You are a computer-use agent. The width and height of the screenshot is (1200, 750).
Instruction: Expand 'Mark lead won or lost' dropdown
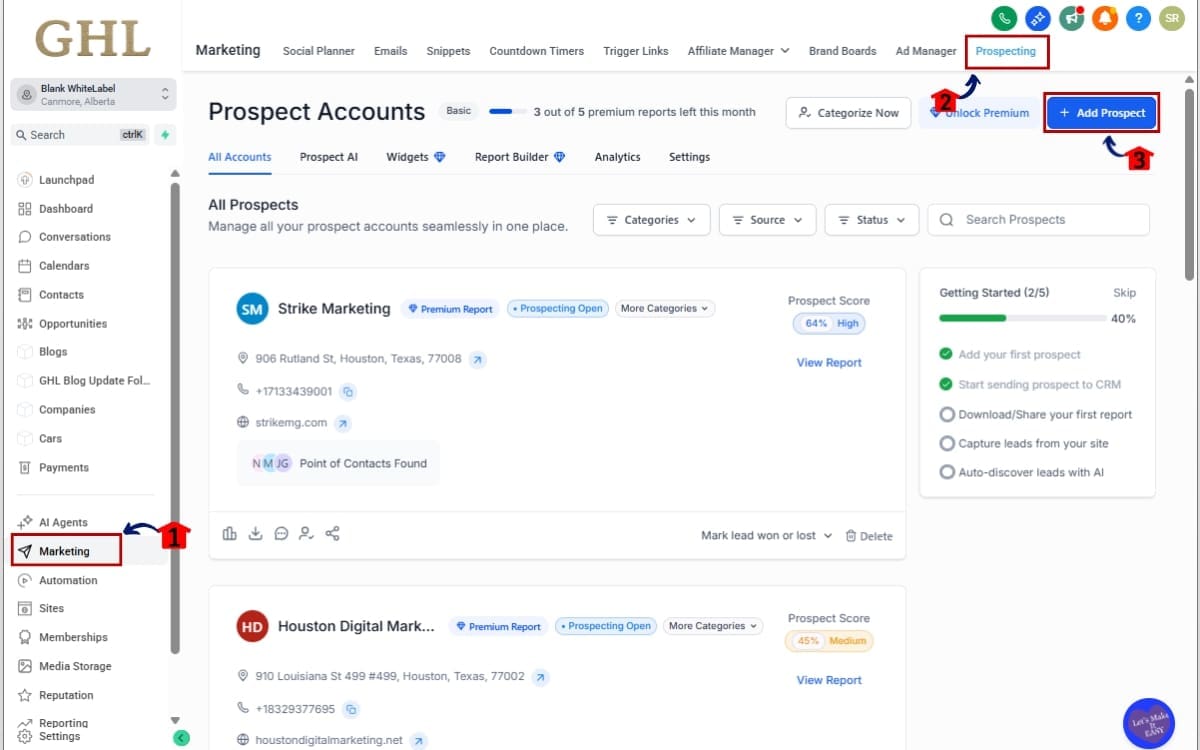[x=766, y=536]
